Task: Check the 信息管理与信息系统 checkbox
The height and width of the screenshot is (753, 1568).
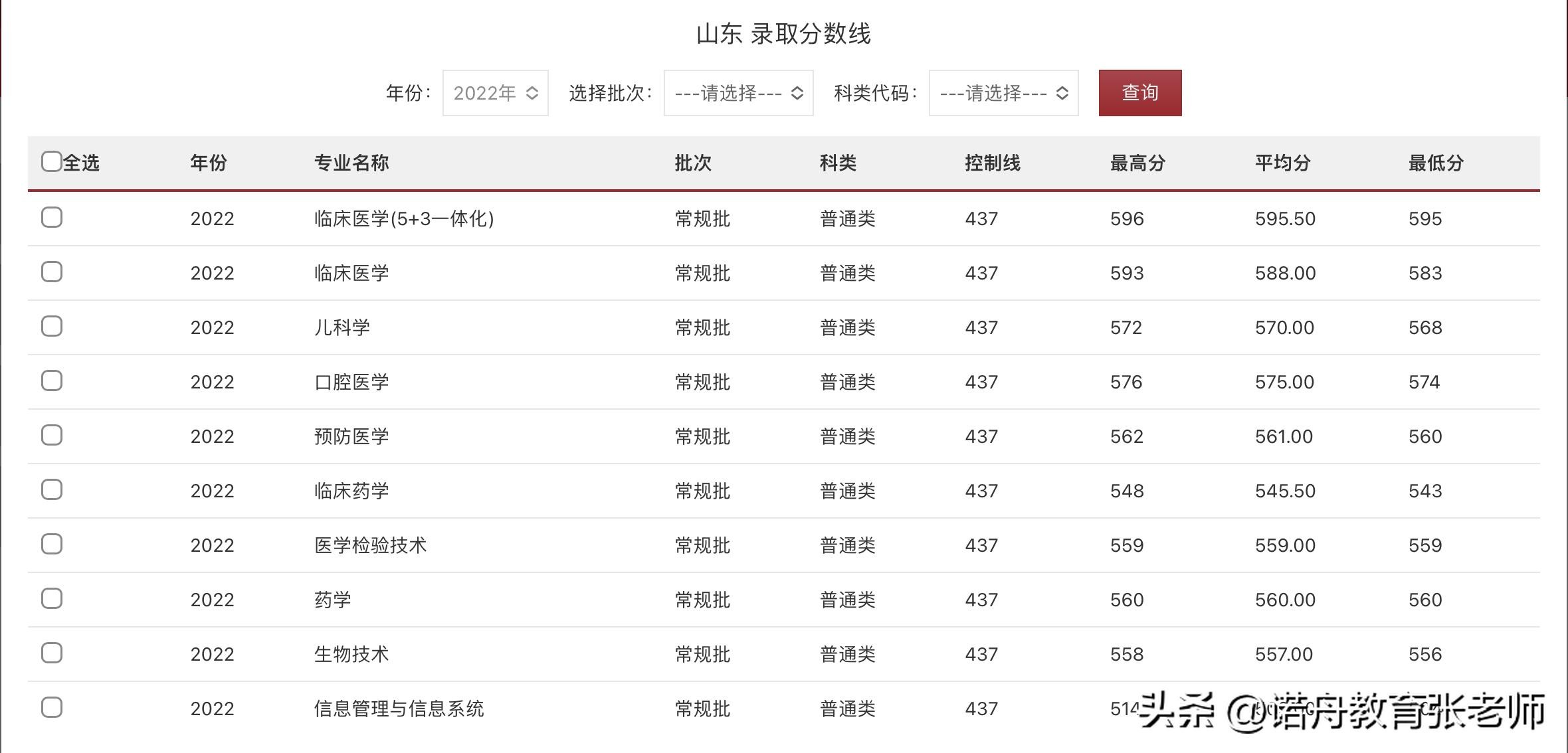Action: [52, 707]
